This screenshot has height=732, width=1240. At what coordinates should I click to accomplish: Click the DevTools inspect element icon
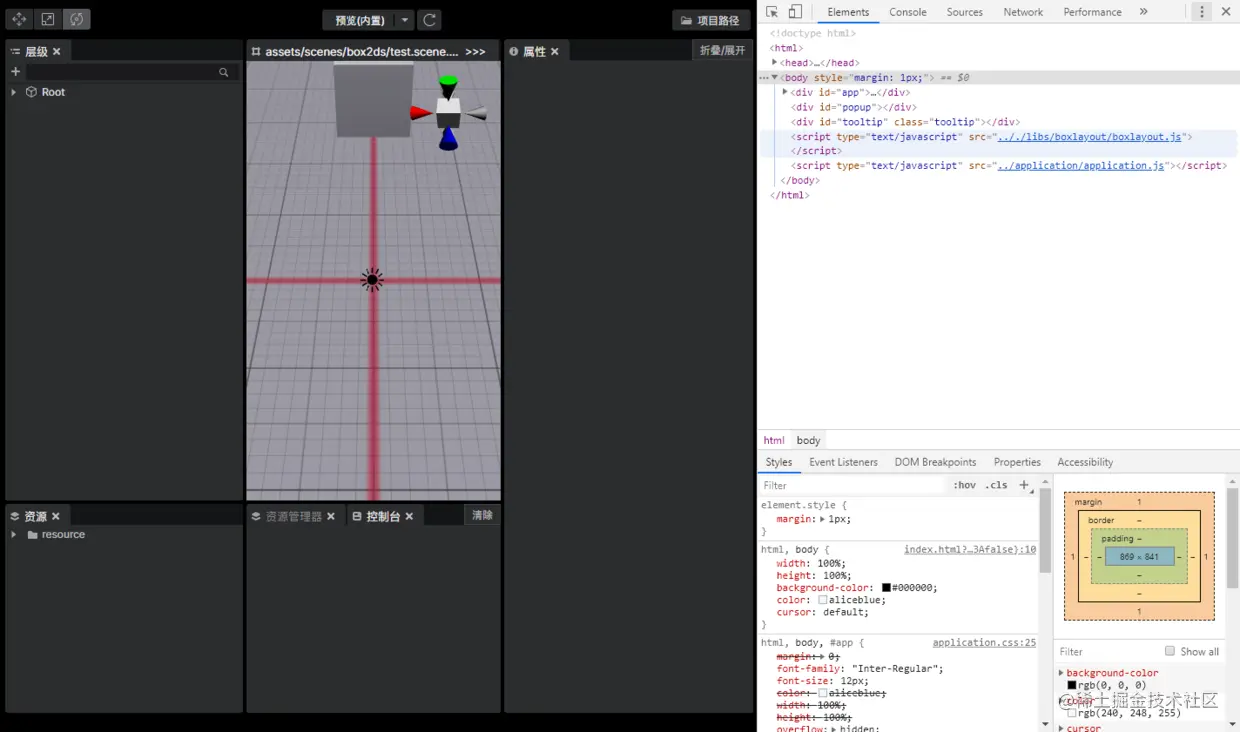point(772,12)
